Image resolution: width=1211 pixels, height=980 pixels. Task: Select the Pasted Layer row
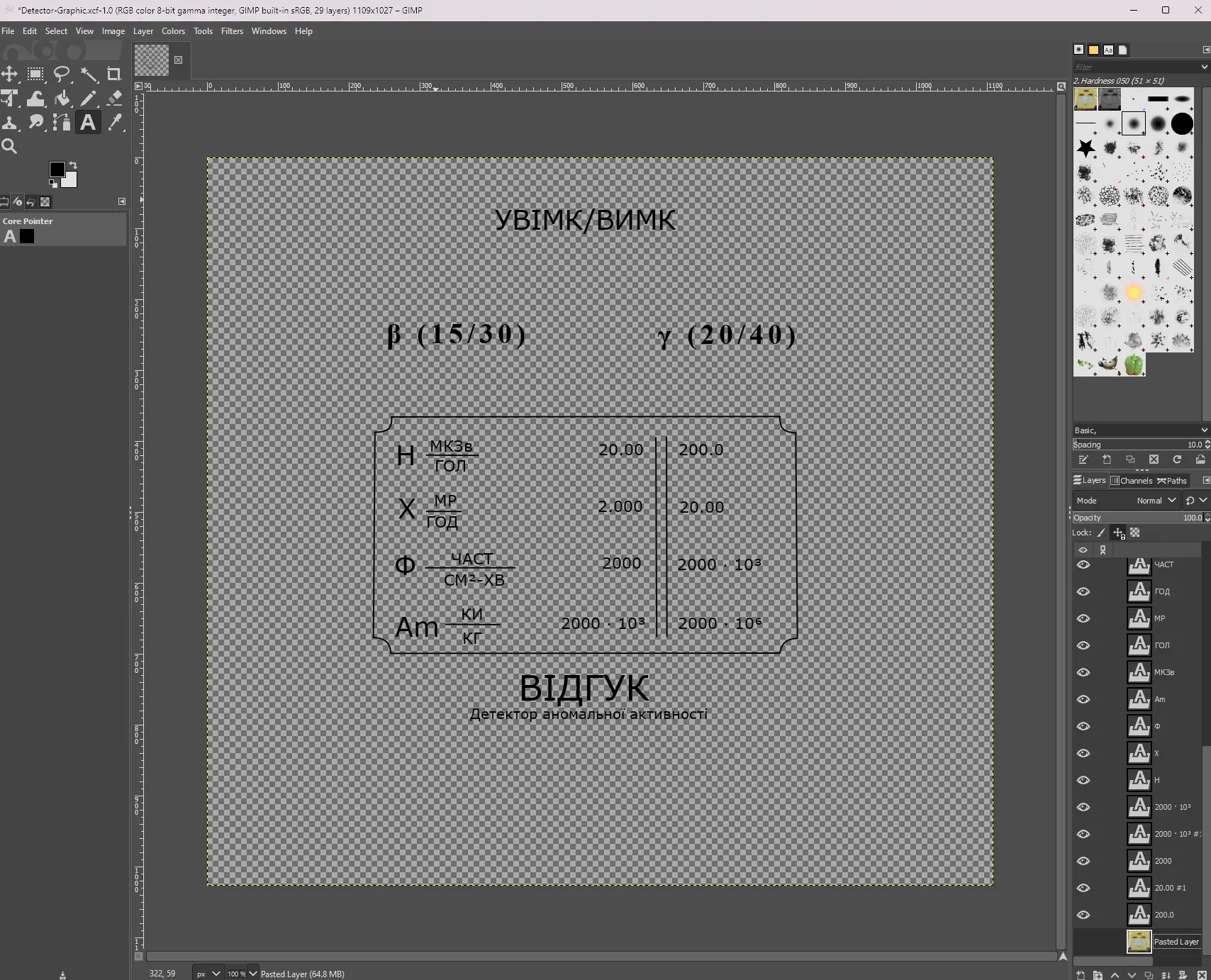tap(1137, 942)
